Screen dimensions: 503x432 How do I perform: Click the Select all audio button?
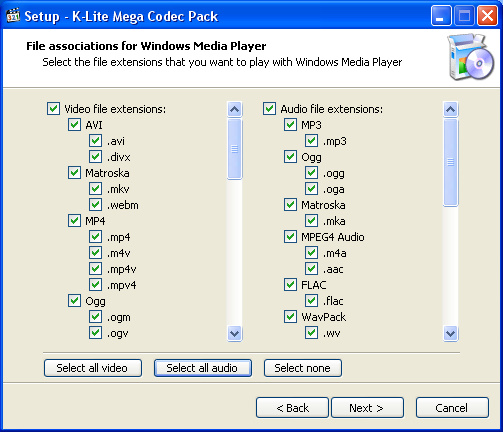click(x=203, y=368)
